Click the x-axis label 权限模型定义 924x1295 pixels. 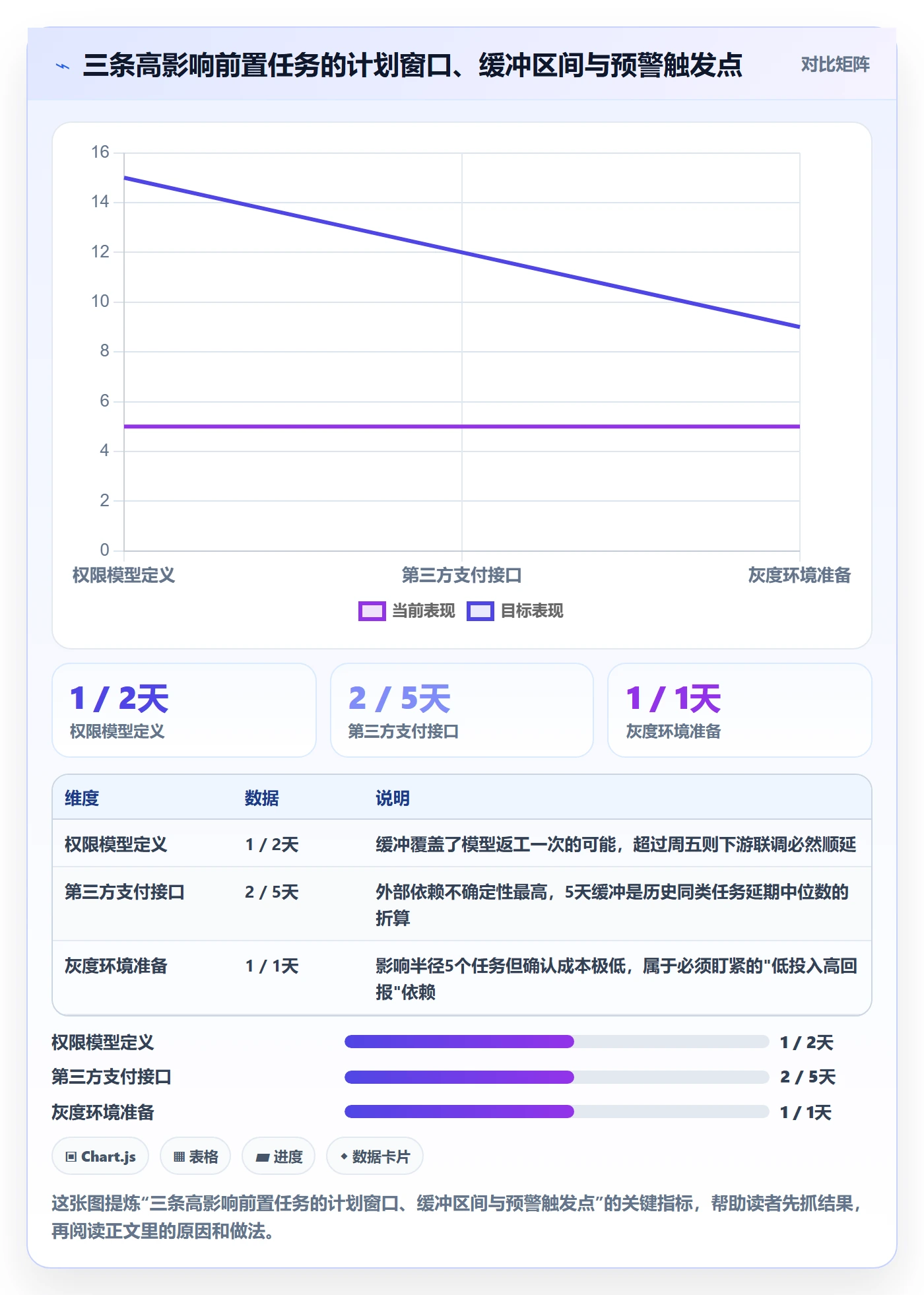123,576
